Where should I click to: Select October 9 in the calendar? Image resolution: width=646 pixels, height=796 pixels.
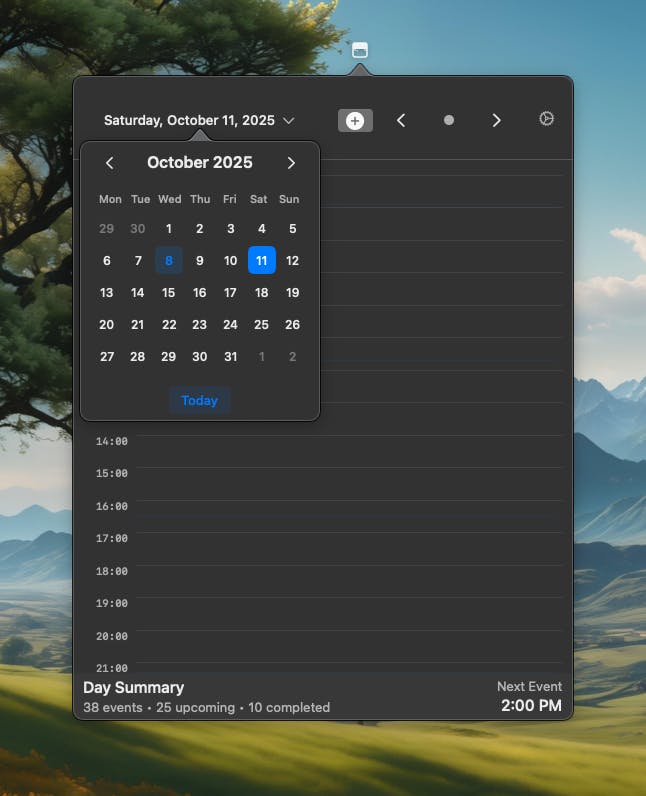click(x=199, y=260)
